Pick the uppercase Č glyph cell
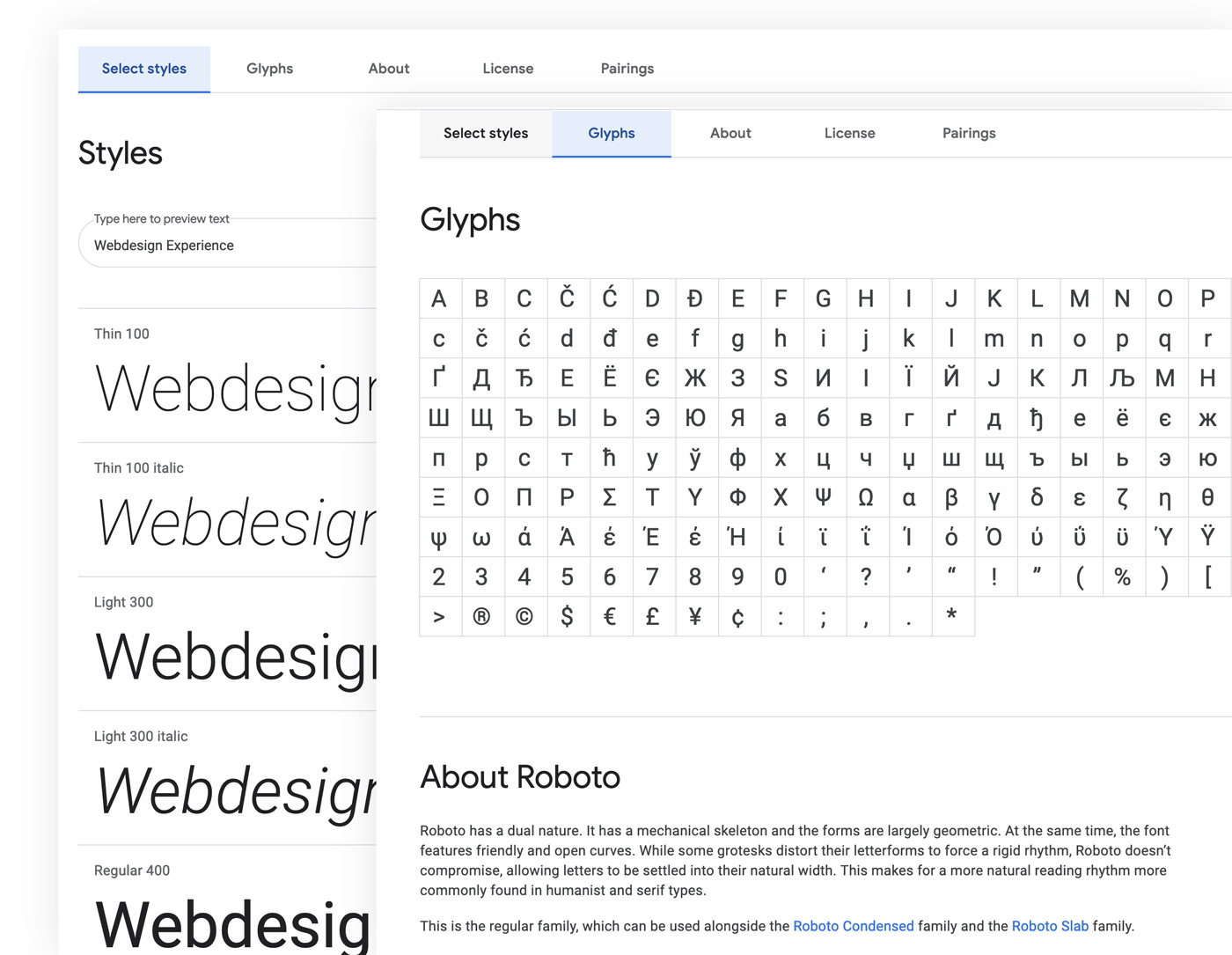 coord(568,299)
